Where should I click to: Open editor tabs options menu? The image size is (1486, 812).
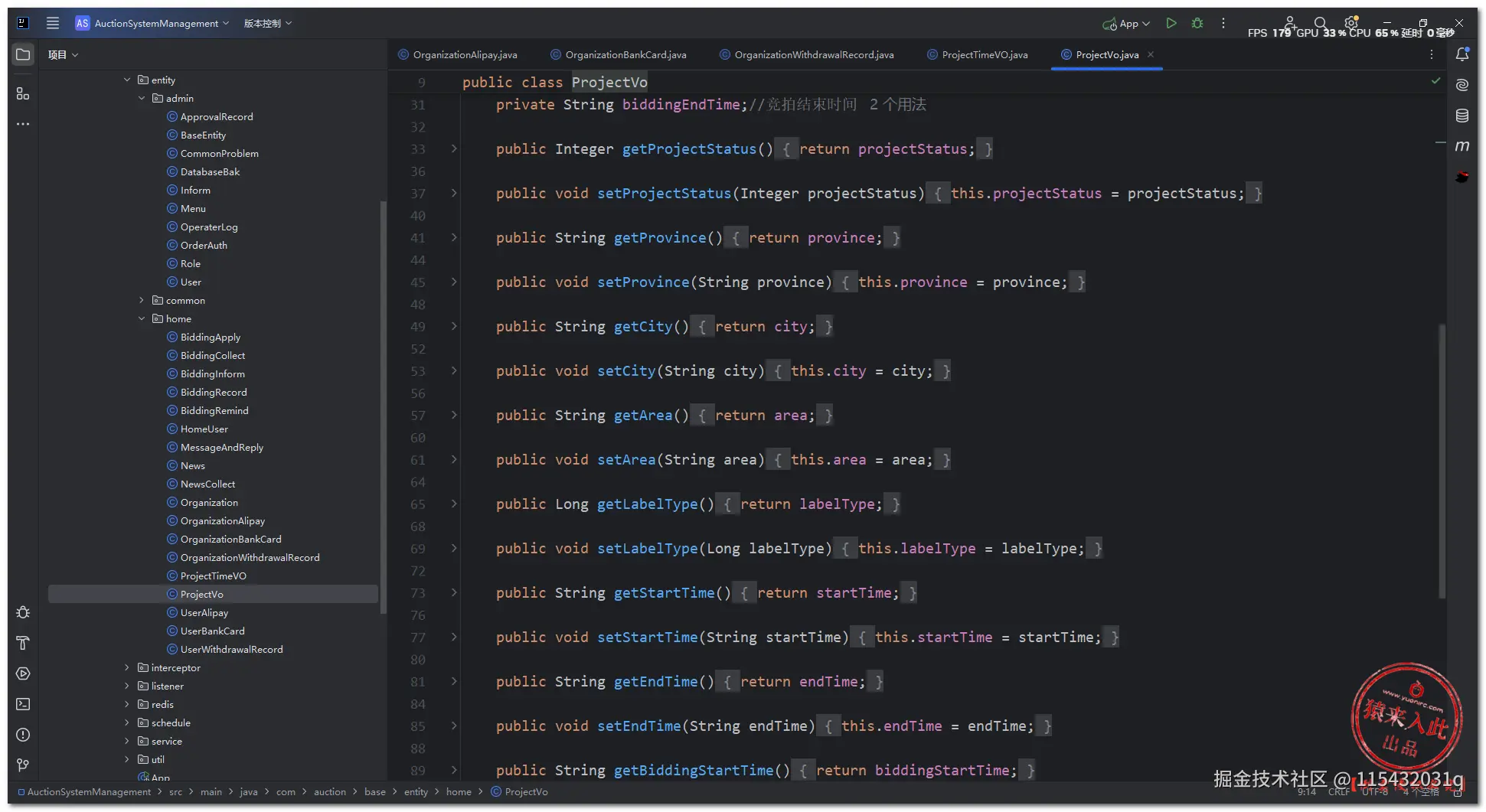click(1432, 54)
